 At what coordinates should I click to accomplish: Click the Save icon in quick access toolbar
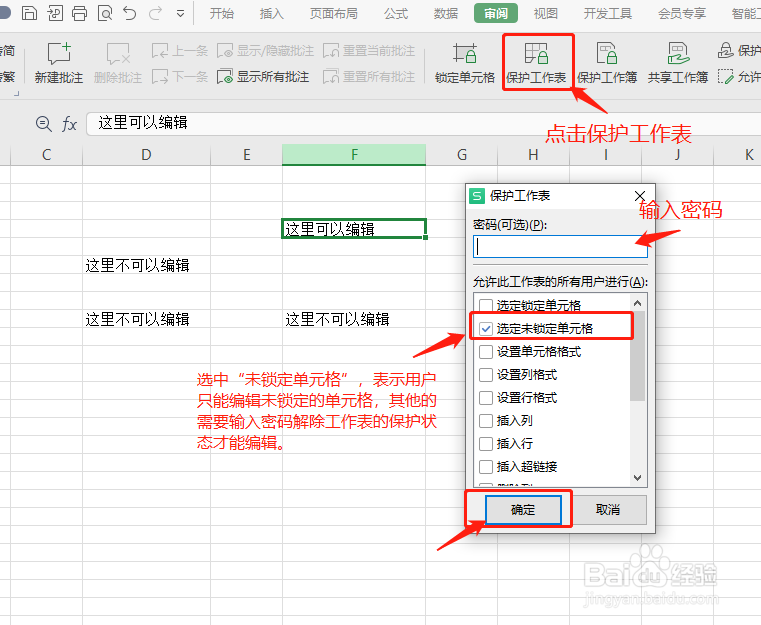tap(29, 13)
